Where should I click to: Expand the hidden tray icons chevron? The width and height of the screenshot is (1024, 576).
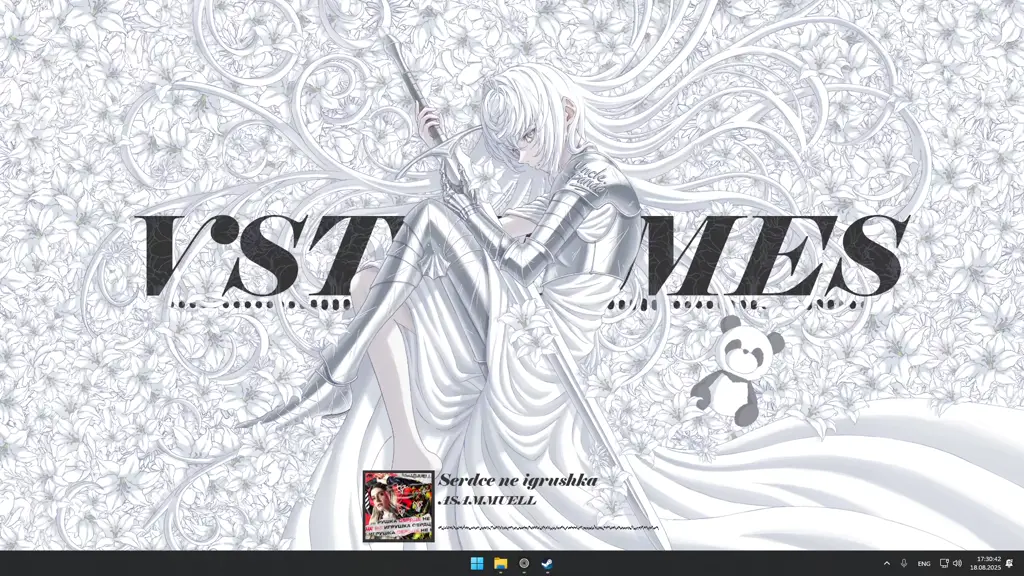[886, 563]
